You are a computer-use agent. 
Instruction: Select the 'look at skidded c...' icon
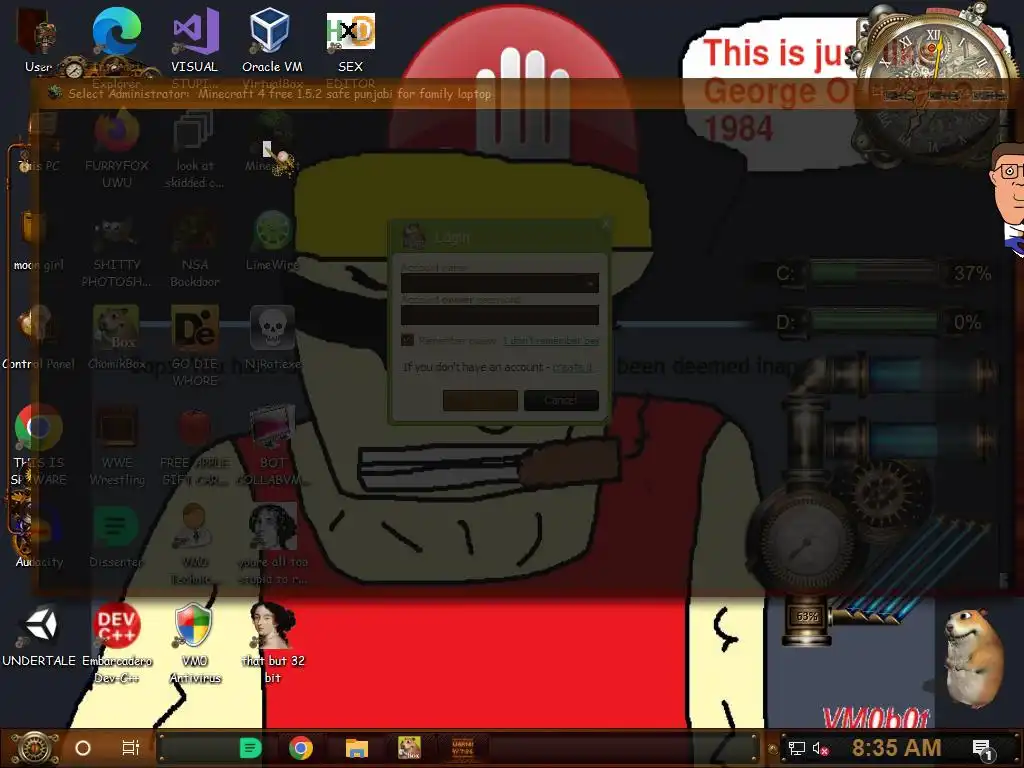pos(195,149)
